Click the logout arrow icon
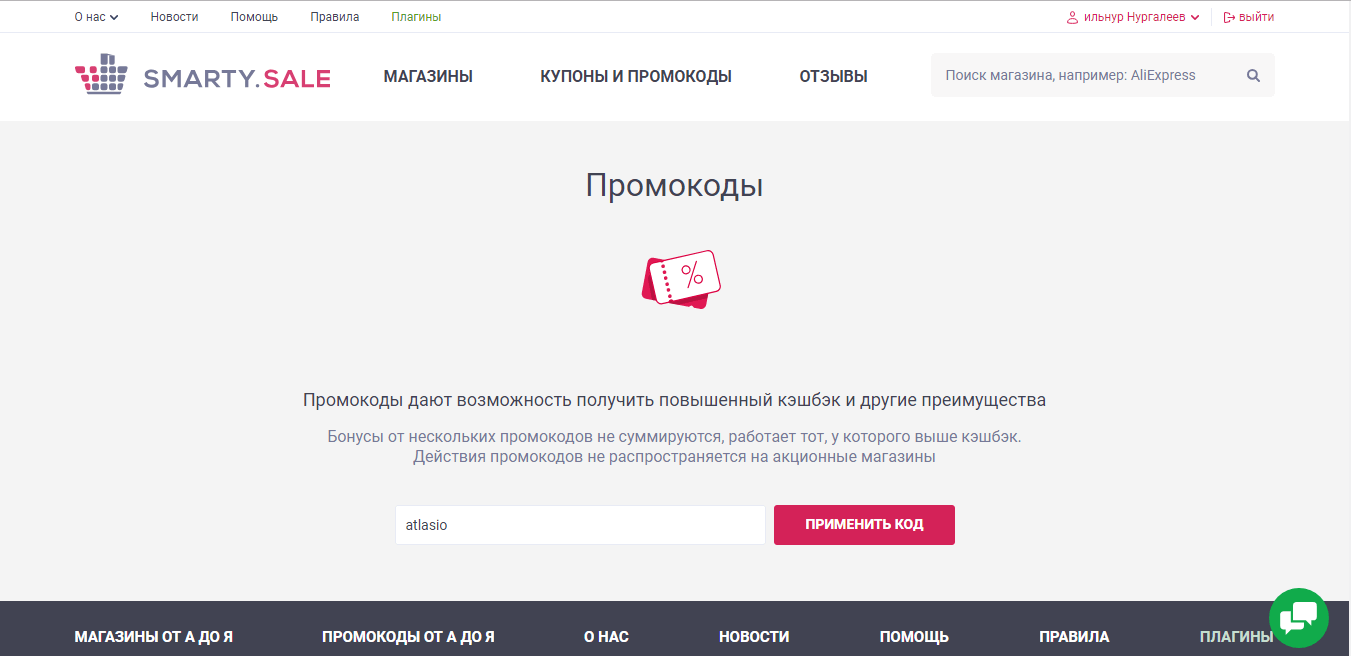This screenshot has height=656, width=1351. tap(1229, 17)
